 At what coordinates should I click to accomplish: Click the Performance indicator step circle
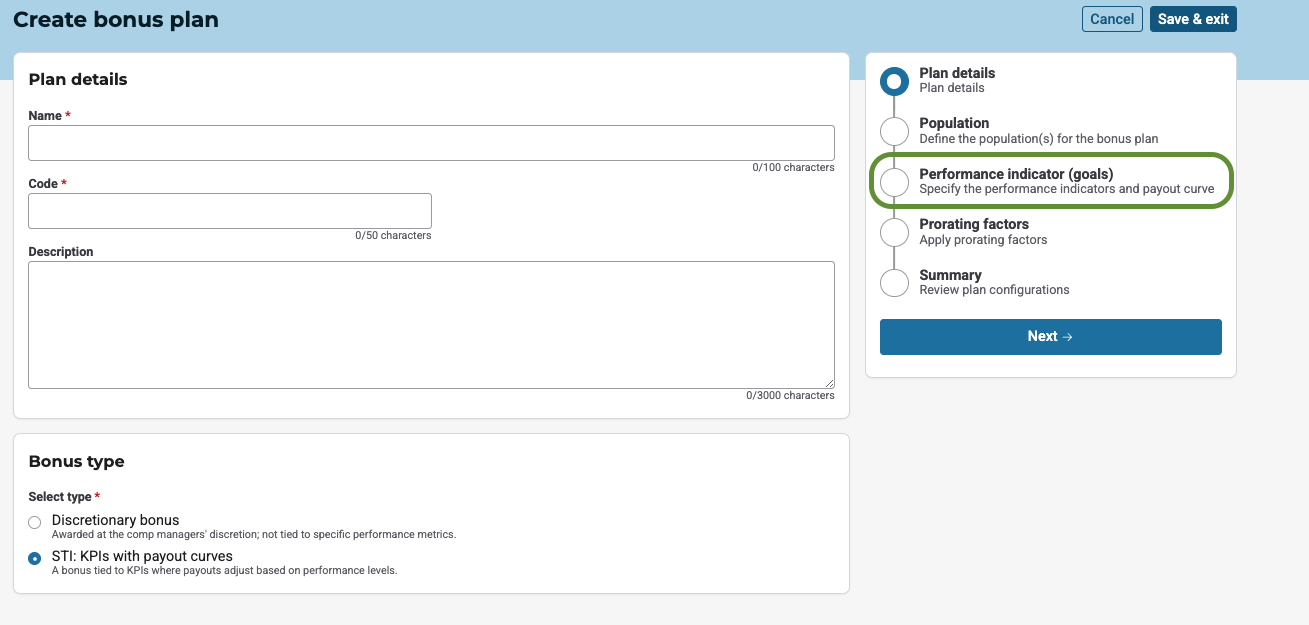[x=894, y=182]
